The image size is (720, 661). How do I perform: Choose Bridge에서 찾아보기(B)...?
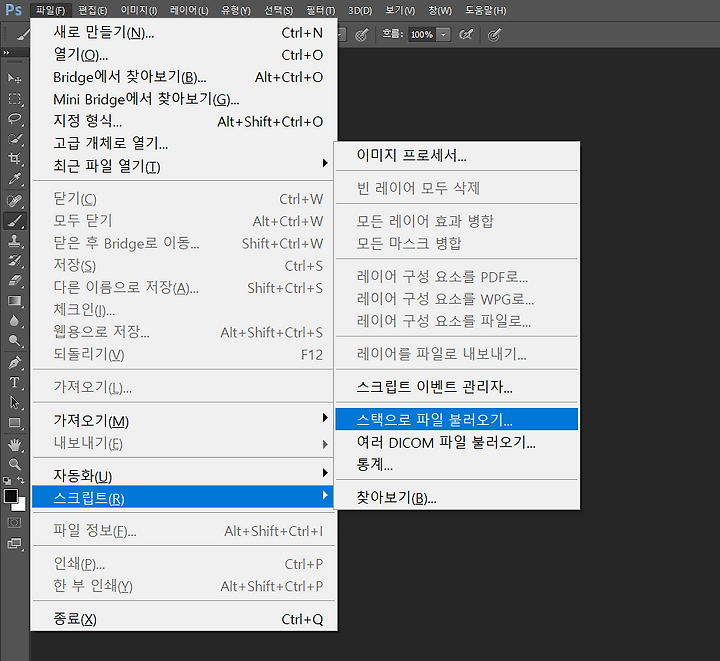click(x=184, y=77)
